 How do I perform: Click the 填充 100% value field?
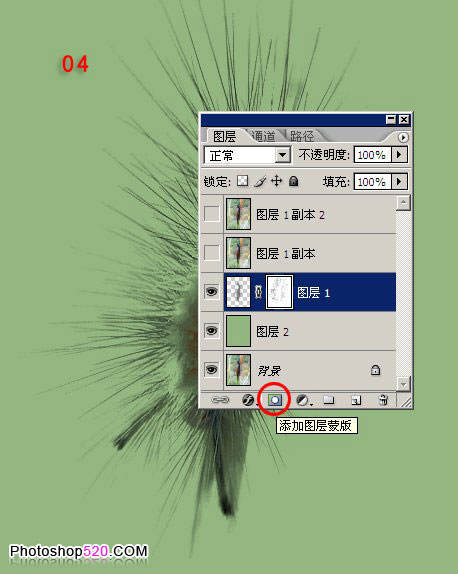pos(373,181)
